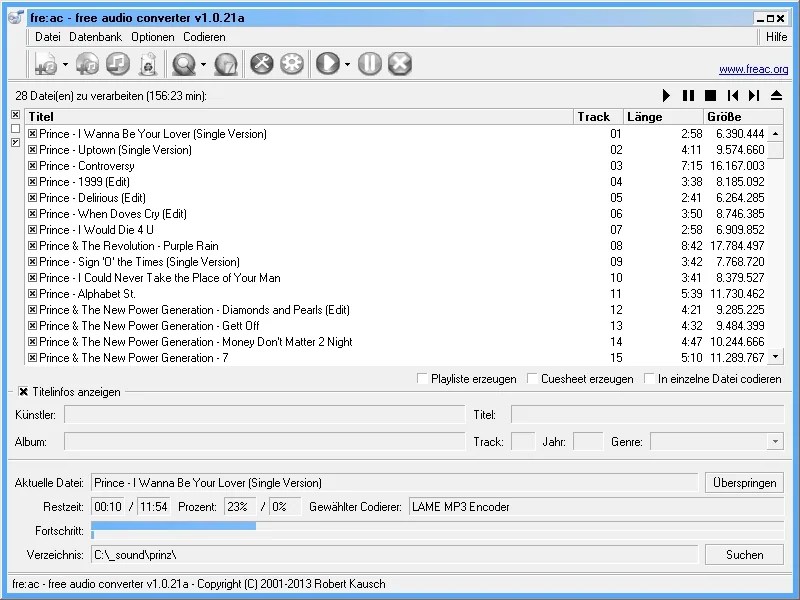Uncheck the Prince - Controversy track
The height and width of the screenshot is (600, 800).
31,165
